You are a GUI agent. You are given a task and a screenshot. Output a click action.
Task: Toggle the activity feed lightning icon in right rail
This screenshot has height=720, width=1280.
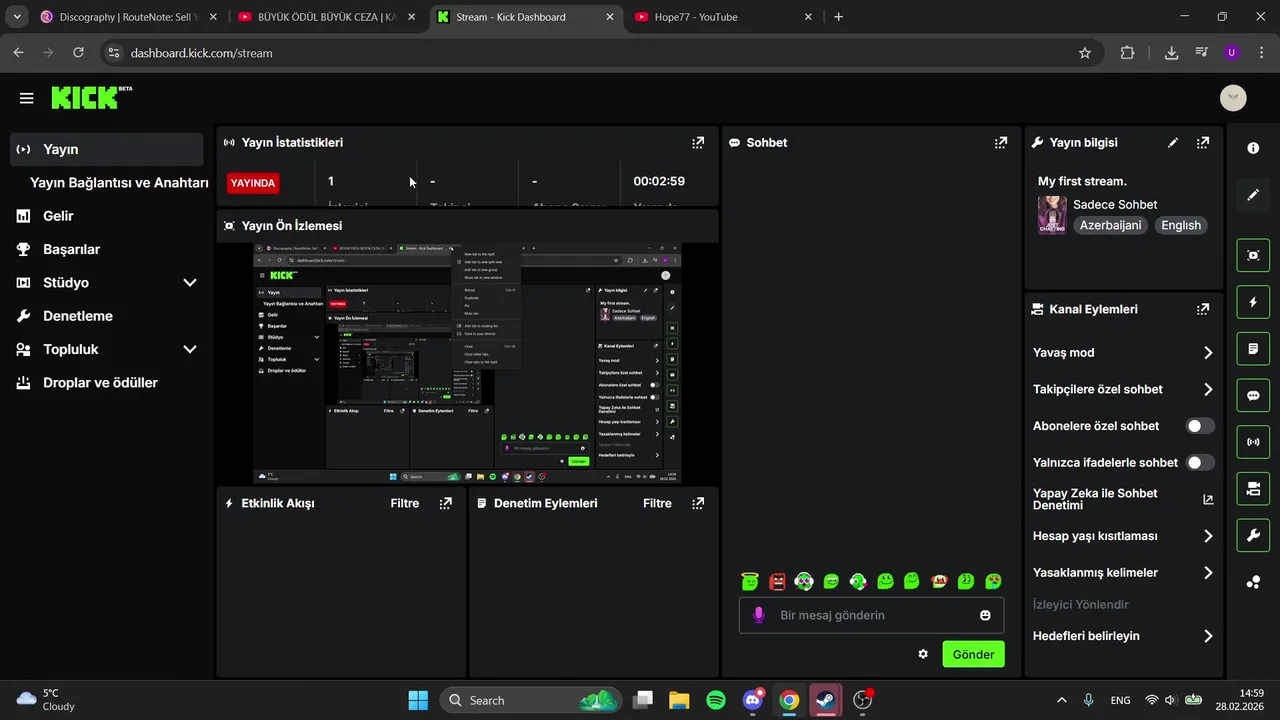tap(1253, 302)
